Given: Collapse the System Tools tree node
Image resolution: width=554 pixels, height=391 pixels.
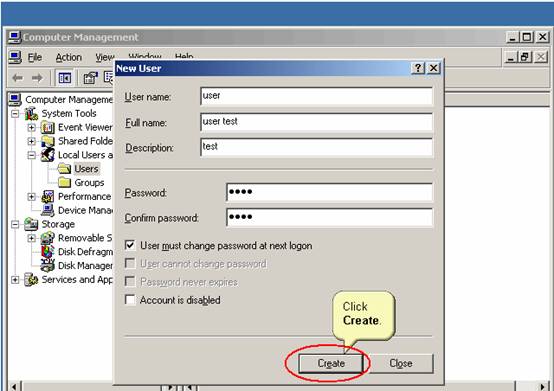Looking at the screenshot, I should 15,114.
